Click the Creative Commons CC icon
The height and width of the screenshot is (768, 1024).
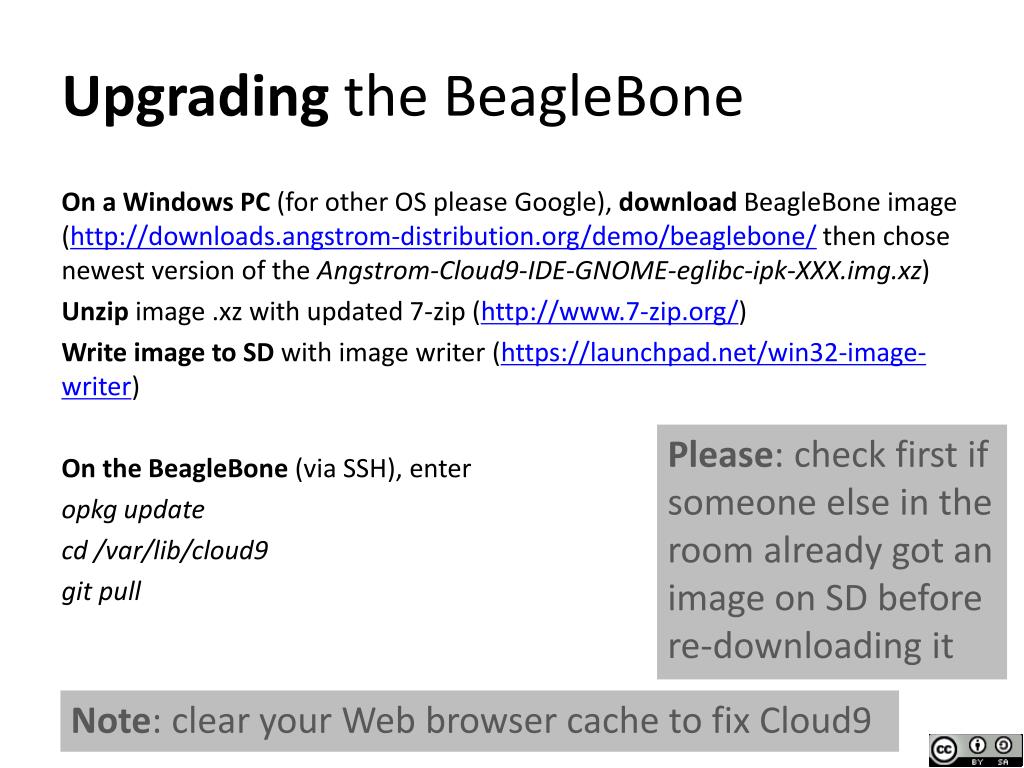(x=944, y=750)
